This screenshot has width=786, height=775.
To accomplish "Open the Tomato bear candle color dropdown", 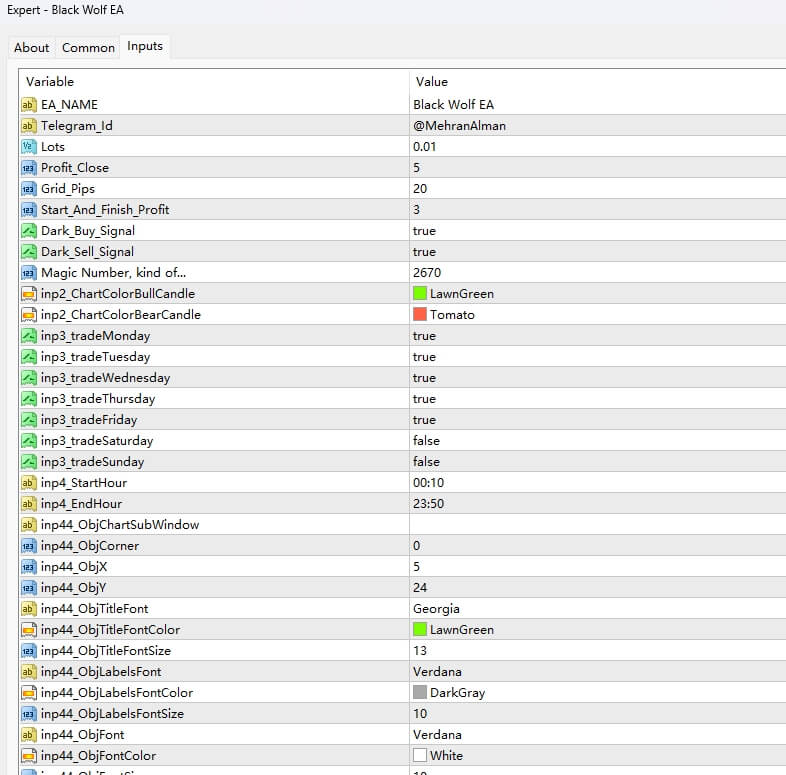I will click(452, 315).
